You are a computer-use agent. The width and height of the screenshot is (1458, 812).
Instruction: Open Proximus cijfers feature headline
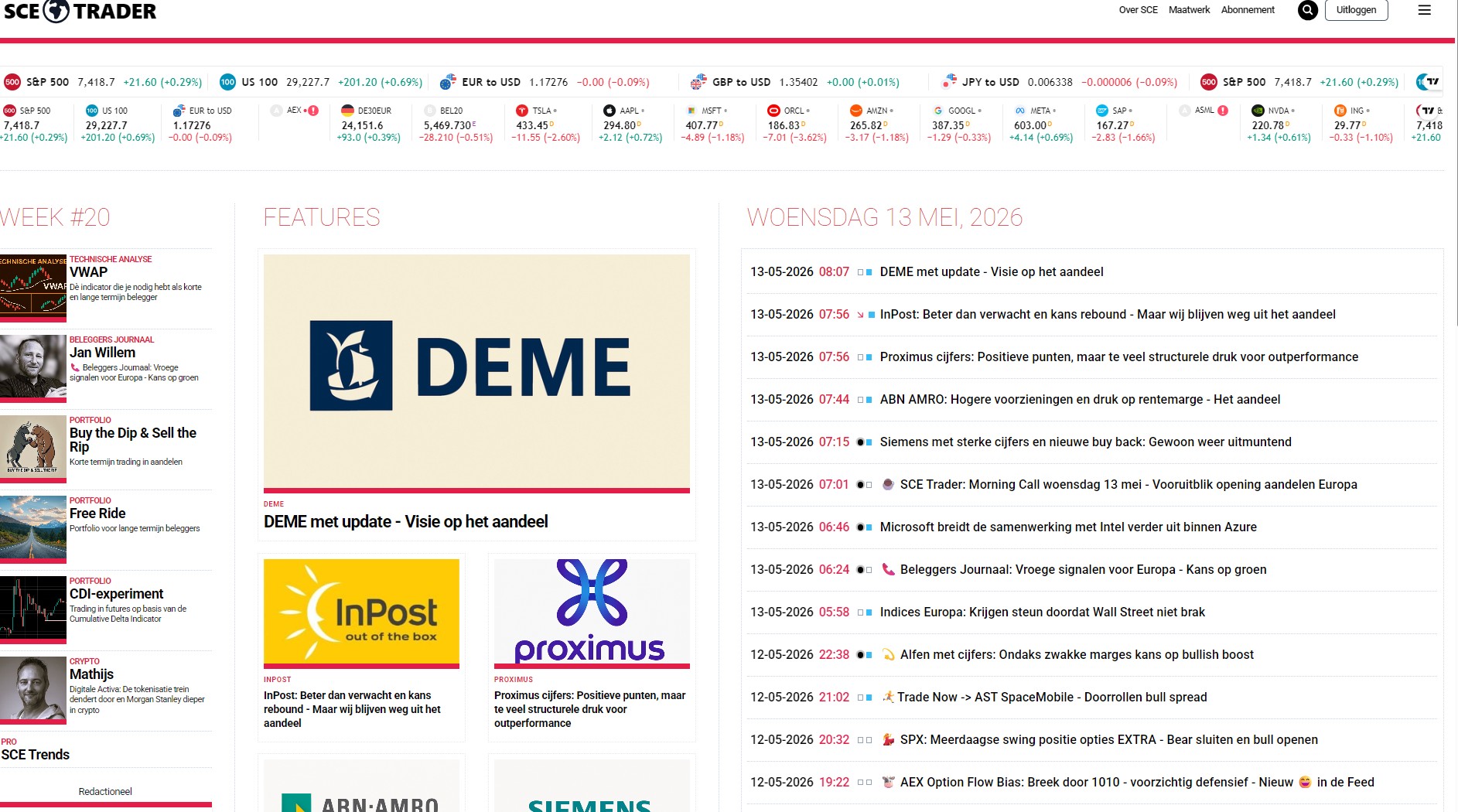click(590, 709)
